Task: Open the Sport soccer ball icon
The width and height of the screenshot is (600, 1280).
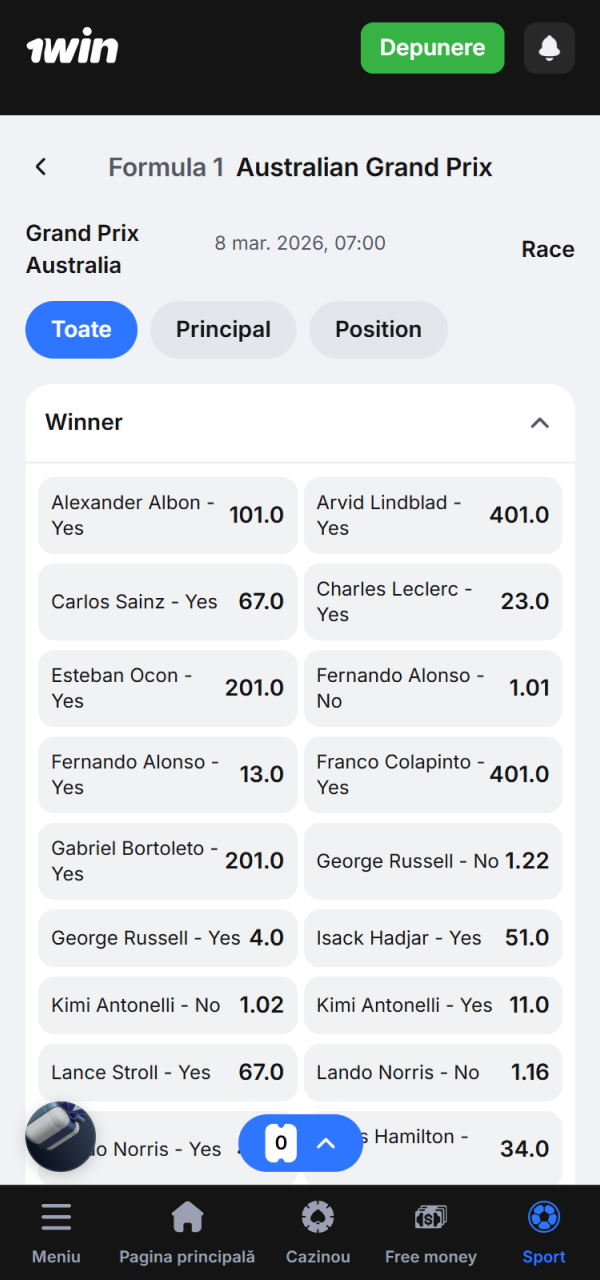Action: click(x=544, y=1217)
